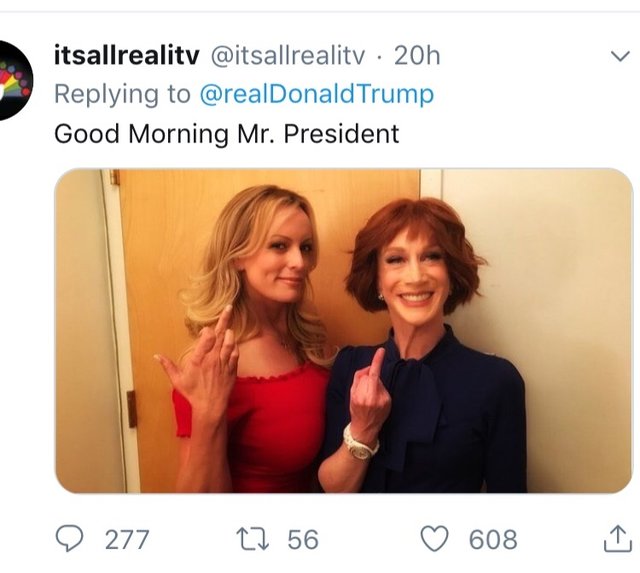The height and width of the screenshot is (573, 640).
Task: Tap the 56 retweet count
Action: coord(302,540)
